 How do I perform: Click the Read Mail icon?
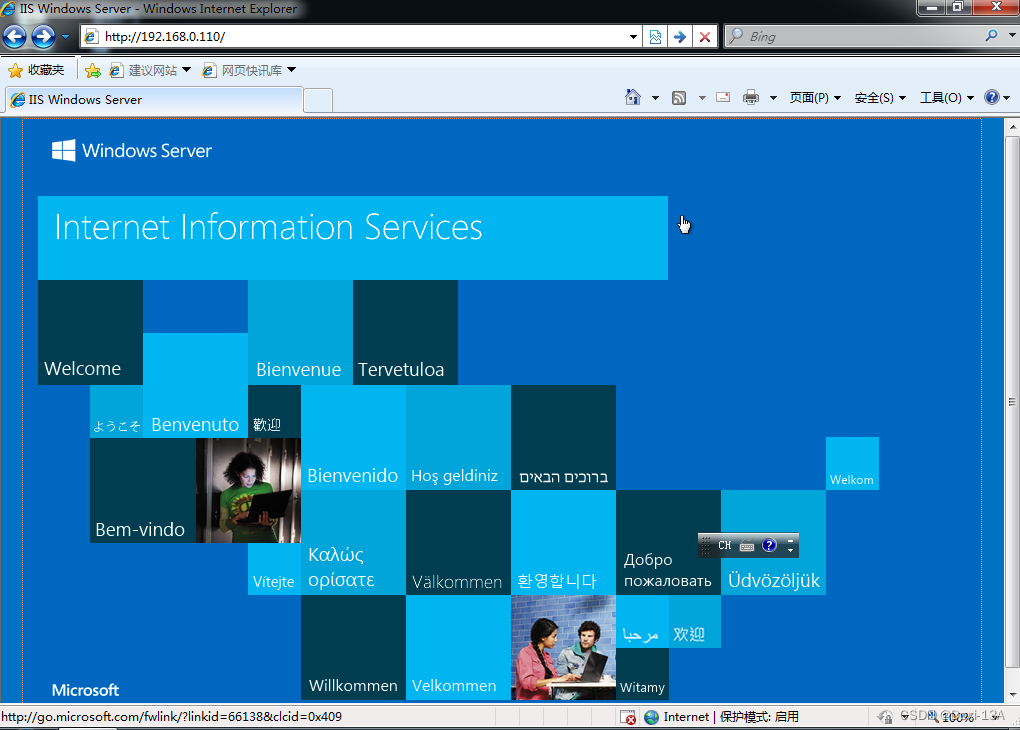coord(723,98)
